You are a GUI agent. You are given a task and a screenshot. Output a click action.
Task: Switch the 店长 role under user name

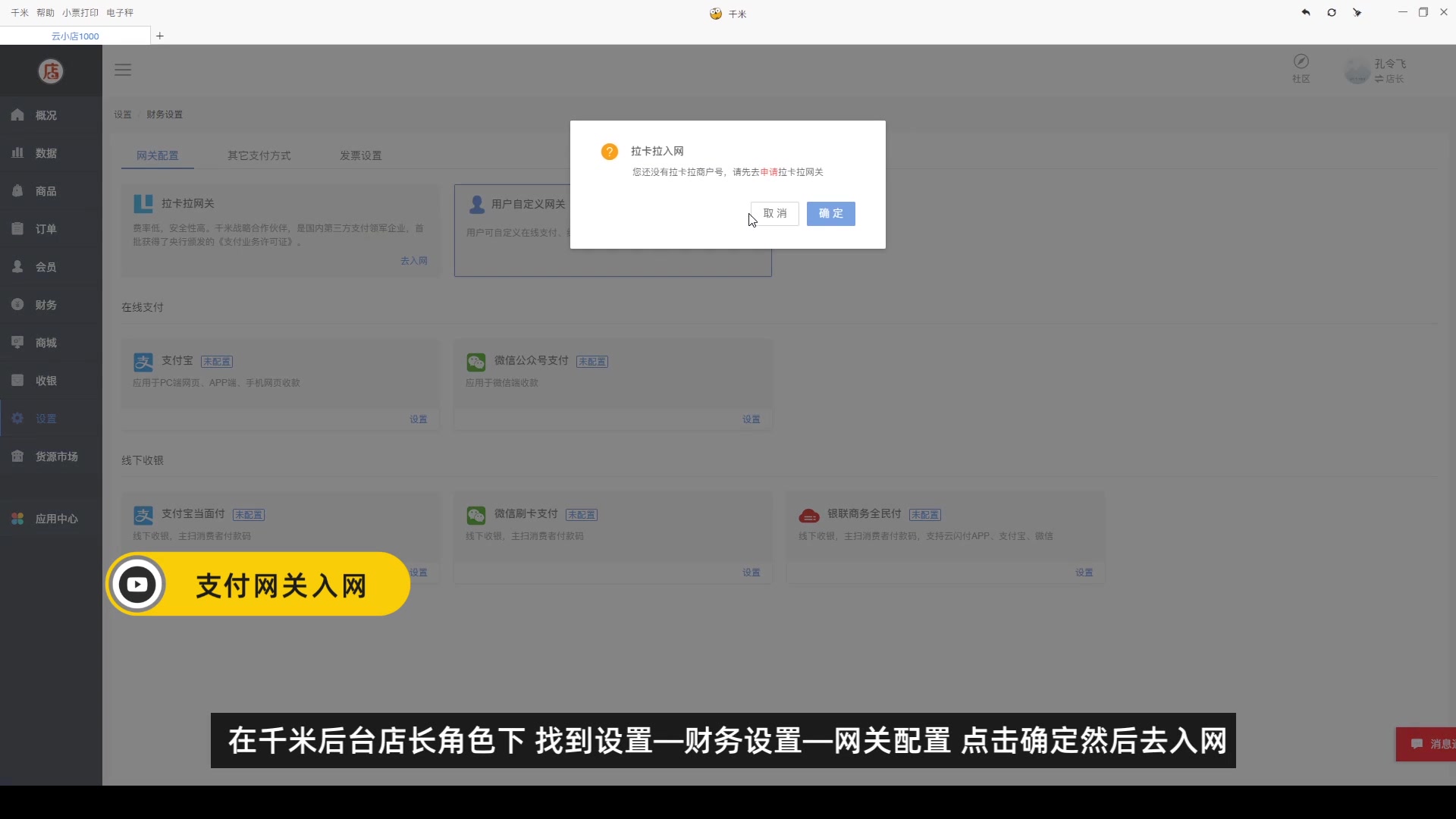pyautogui.click(x=1389, y=79)
